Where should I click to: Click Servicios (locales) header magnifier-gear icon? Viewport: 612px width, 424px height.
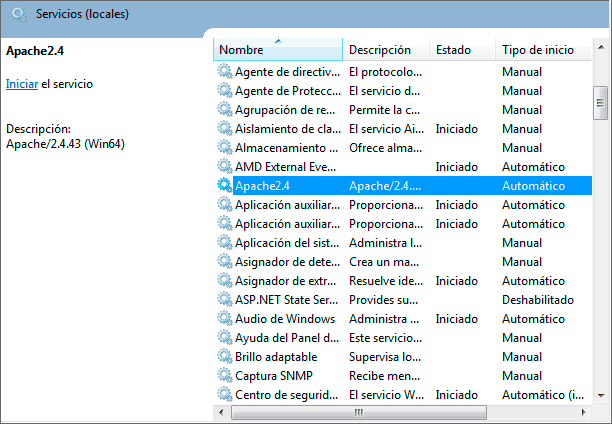click(19, 14)
